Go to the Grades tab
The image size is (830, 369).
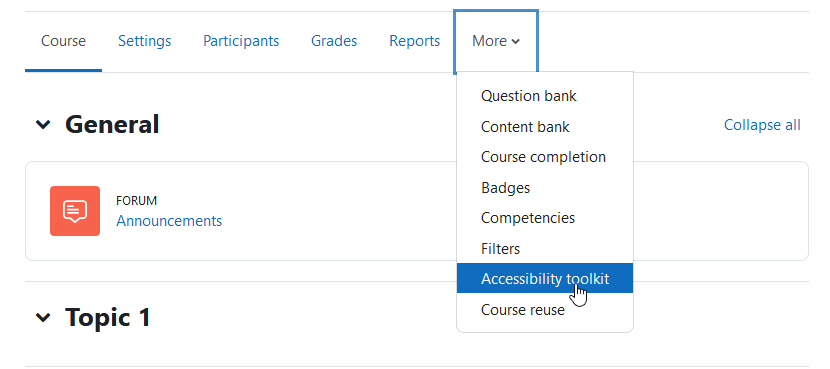(334, 41)
